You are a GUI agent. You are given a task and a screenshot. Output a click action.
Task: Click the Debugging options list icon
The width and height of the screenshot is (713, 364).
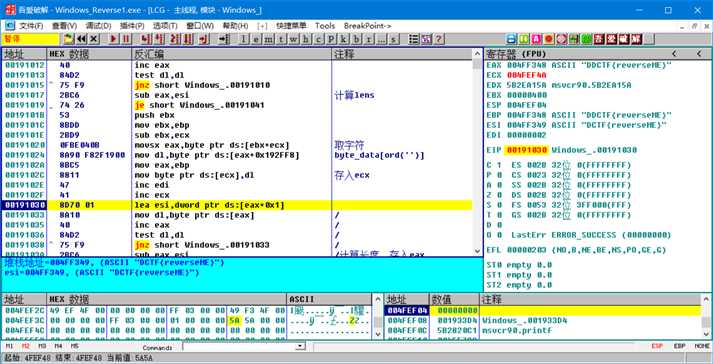coord(414,39)
